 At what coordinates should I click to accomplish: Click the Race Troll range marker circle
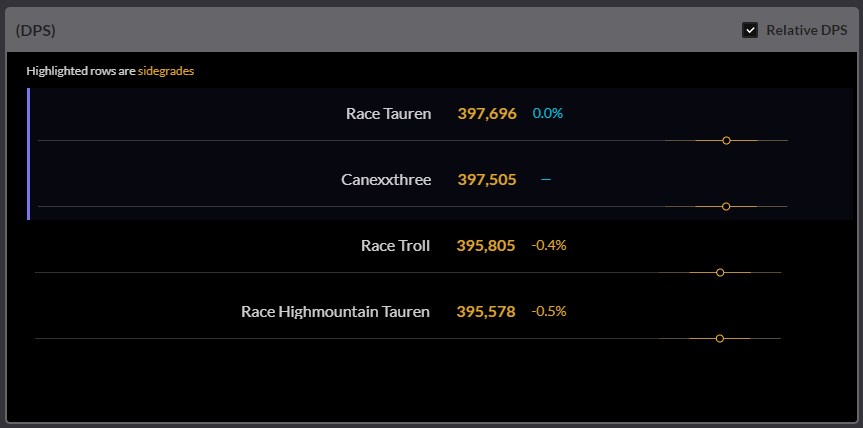click(720, 273)
